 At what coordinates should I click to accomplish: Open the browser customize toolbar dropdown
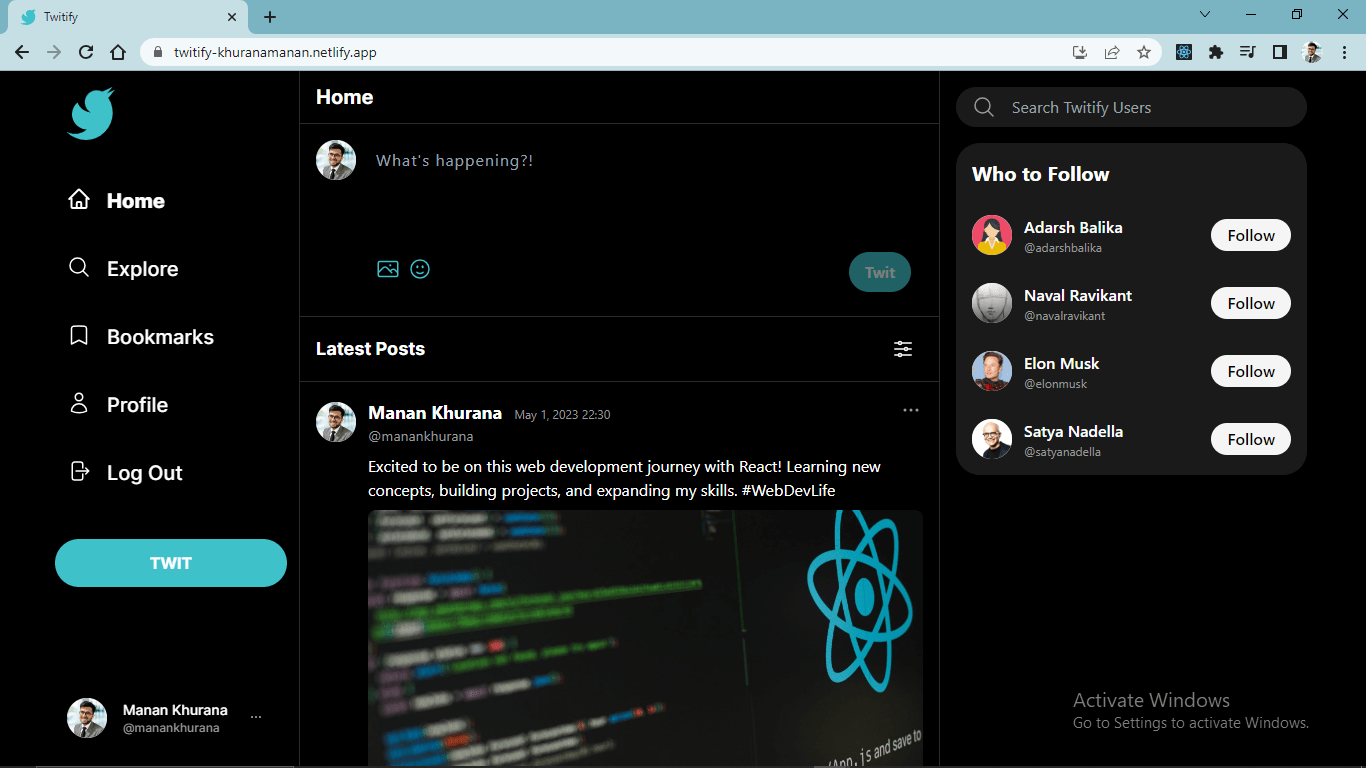[x=1205, y=14]
